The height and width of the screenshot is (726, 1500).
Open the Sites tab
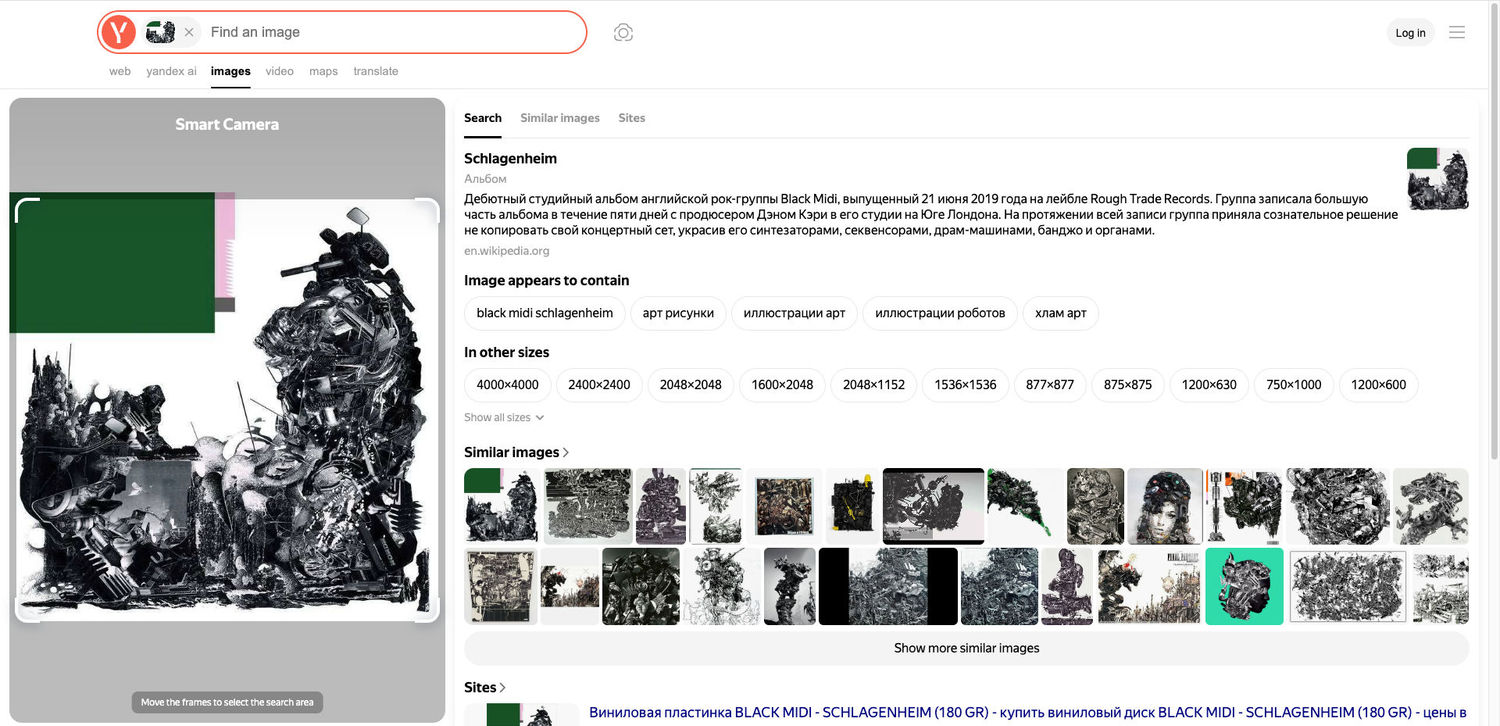(x=632, y=118)
